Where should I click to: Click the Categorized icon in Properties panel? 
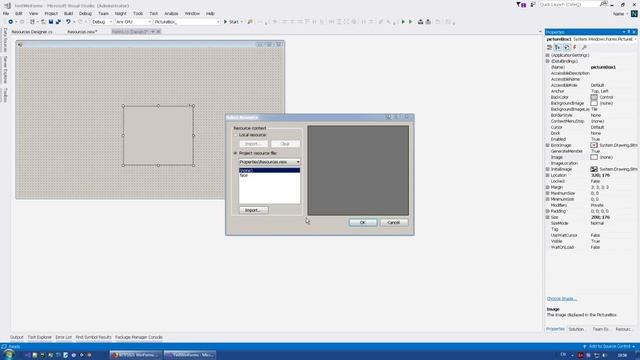[549, 47]
